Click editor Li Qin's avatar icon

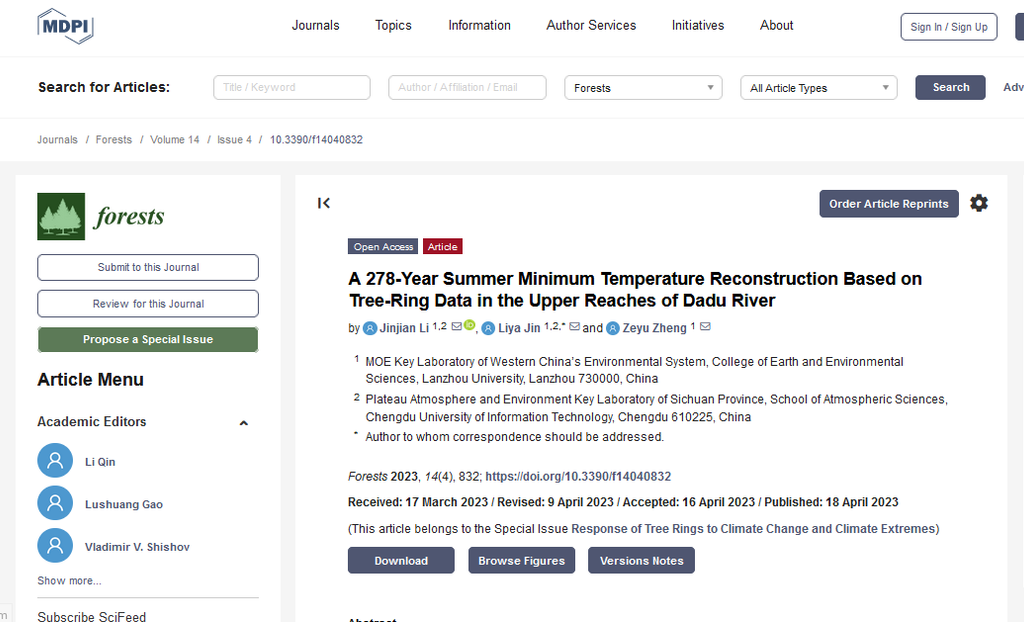(x=55, y=461)
